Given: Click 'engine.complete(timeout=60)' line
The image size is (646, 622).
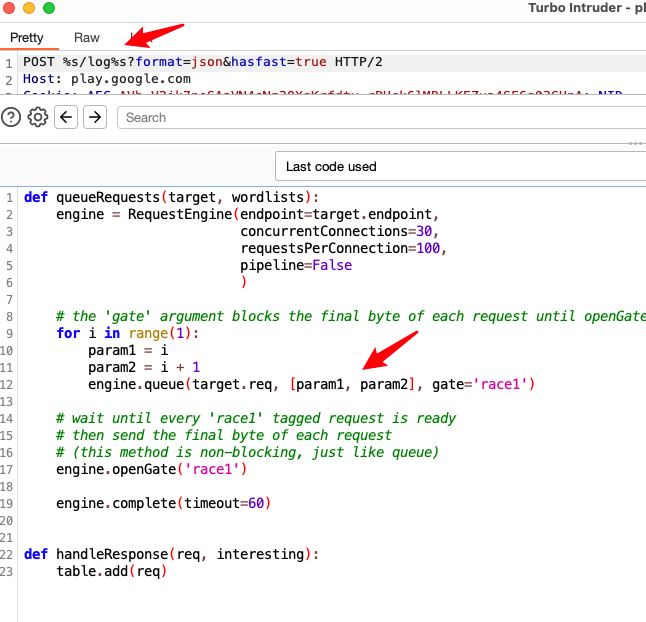Looking at the screenshot, I should (x=164, y=503).
